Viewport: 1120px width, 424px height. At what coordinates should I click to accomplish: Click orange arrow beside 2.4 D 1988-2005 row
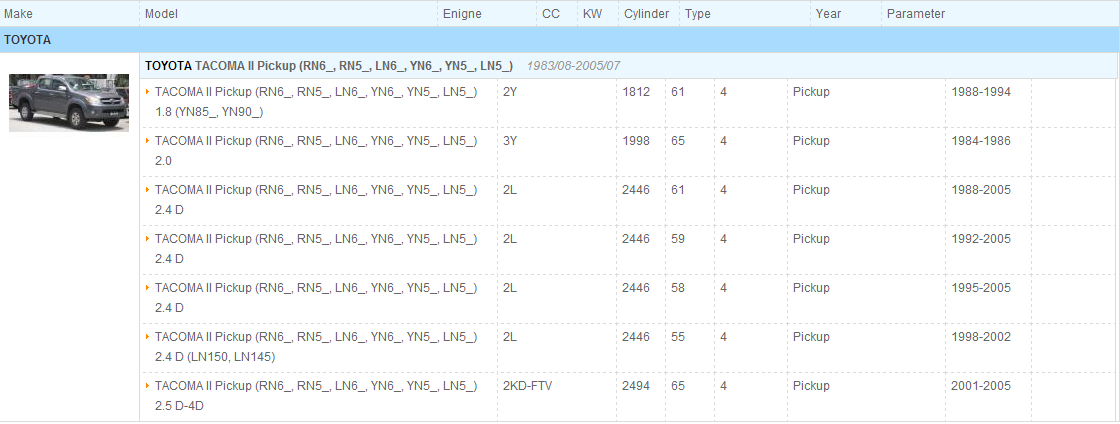click(x=147, y=190)
